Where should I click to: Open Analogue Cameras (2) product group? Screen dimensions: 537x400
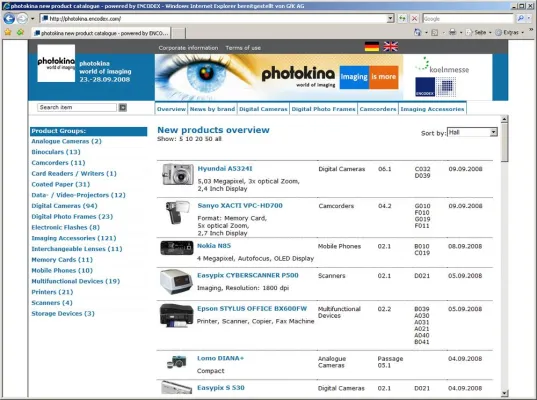click(x=66, y=141)
